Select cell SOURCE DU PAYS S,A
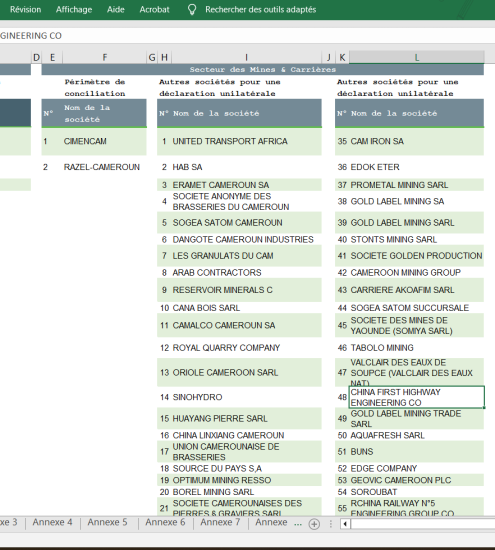This screenshot has width=495, height=550. (x=247, y=469)
